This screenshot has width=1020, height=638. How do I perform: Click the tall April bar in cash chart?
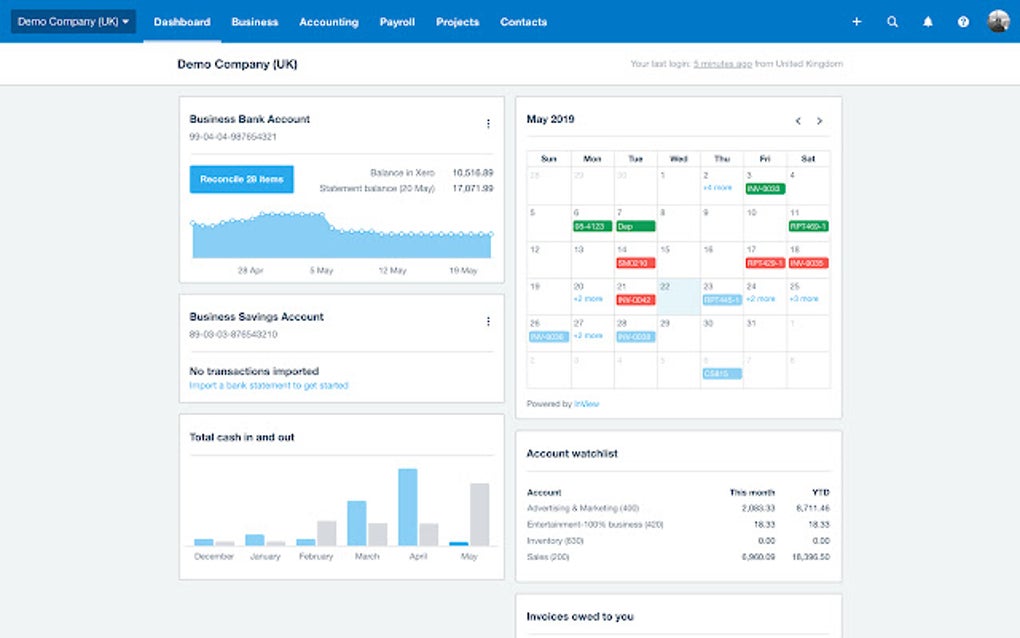[x=408, y=507]
